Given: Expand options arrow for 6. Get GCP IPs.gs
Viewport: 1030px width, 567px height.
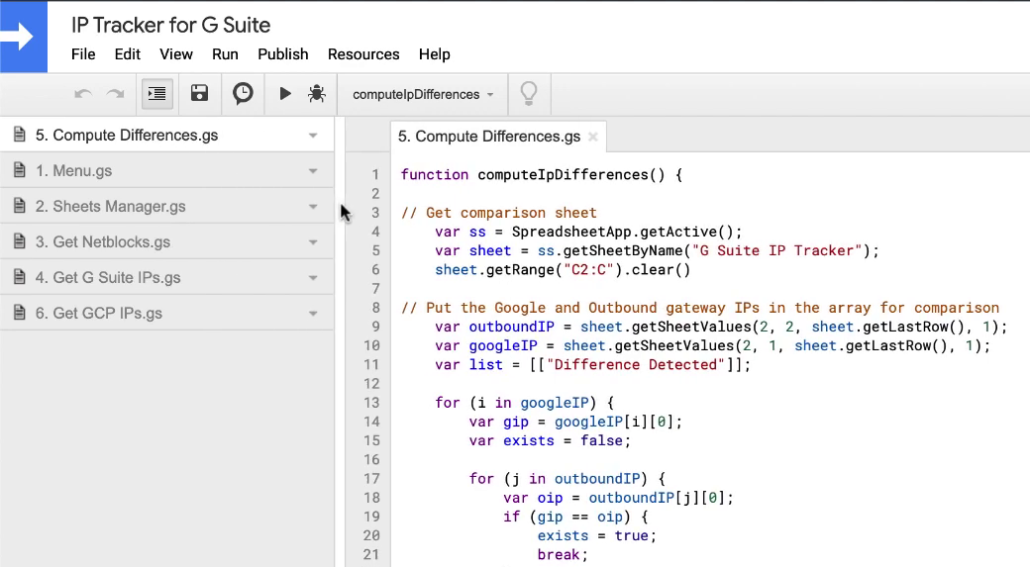Looking at the screenshot, I should pyautogui.click(x=313, y=313).
